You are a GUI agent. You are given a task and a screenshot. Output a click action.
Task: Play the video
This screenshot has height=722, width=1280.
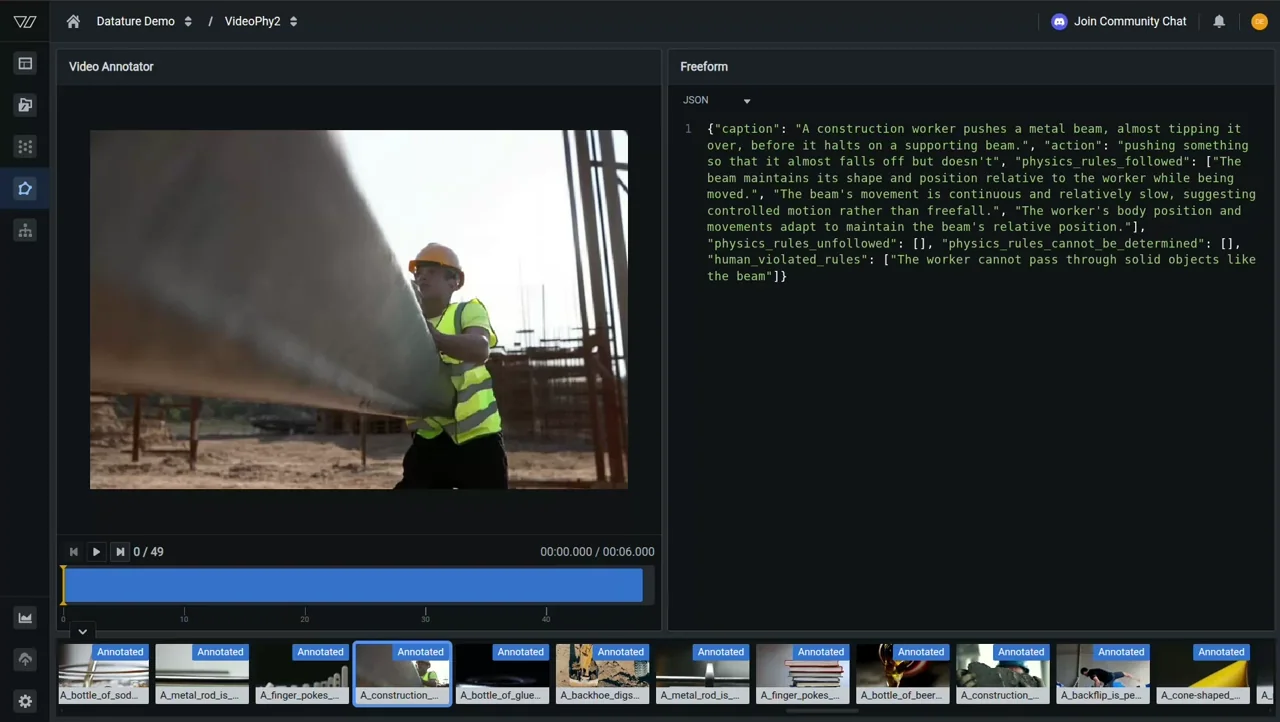(x=96, y=552)
